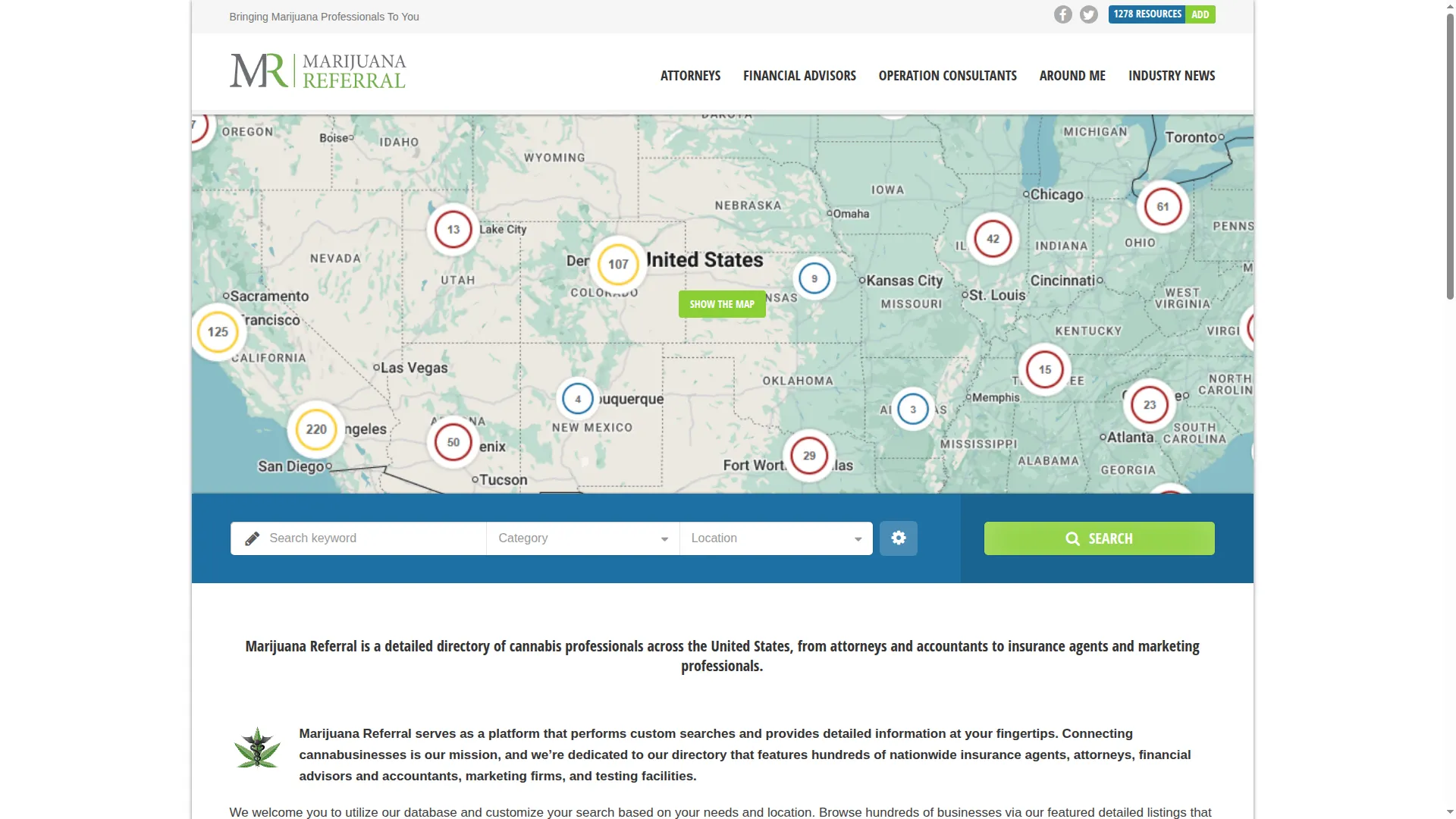Image resolution: width=1456 pixels, height=819 pixels.
Task: Click the Category dropdown arrow
Action: 664,539
